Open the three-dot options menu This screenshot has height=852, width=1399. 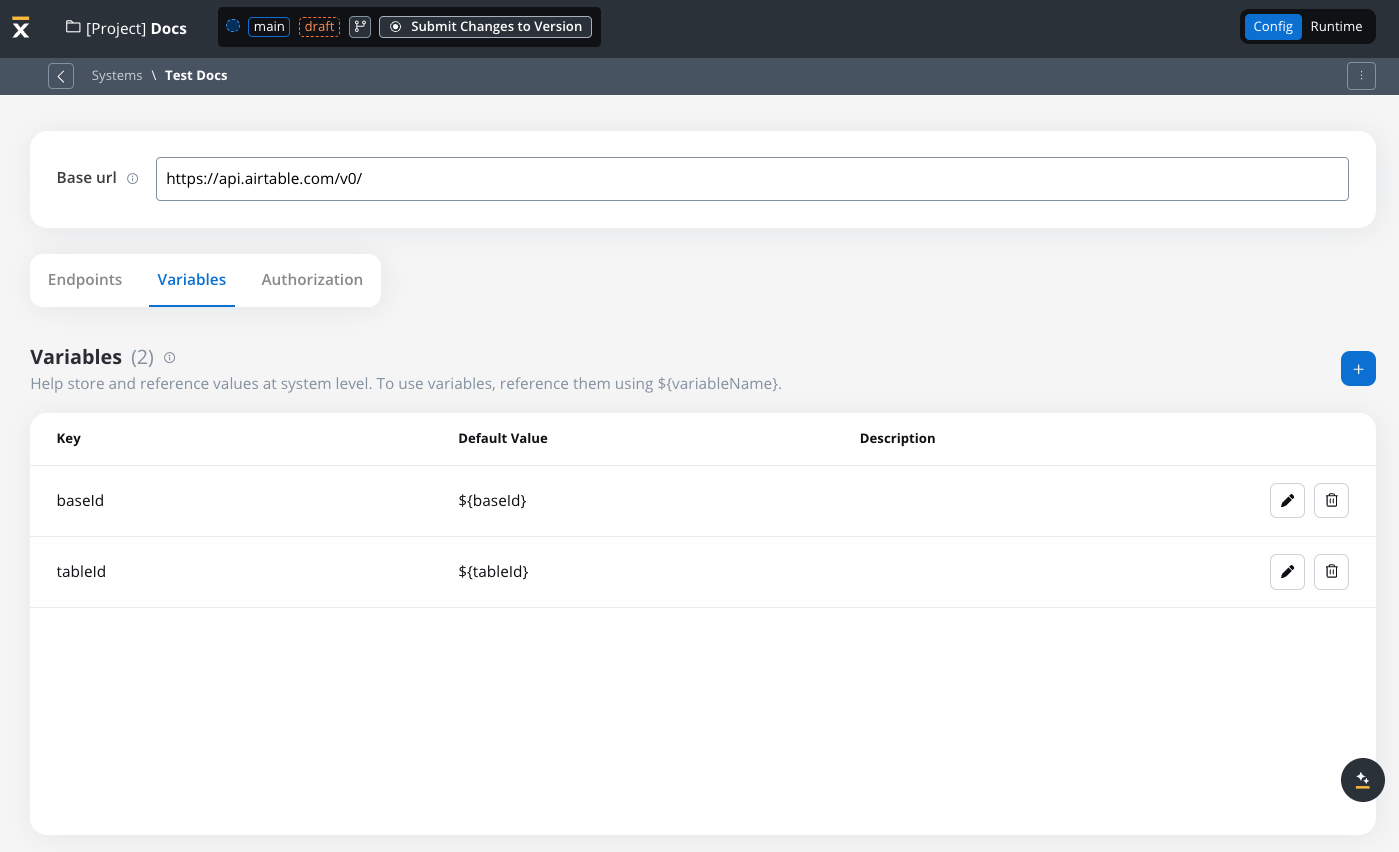point(1361,76)
